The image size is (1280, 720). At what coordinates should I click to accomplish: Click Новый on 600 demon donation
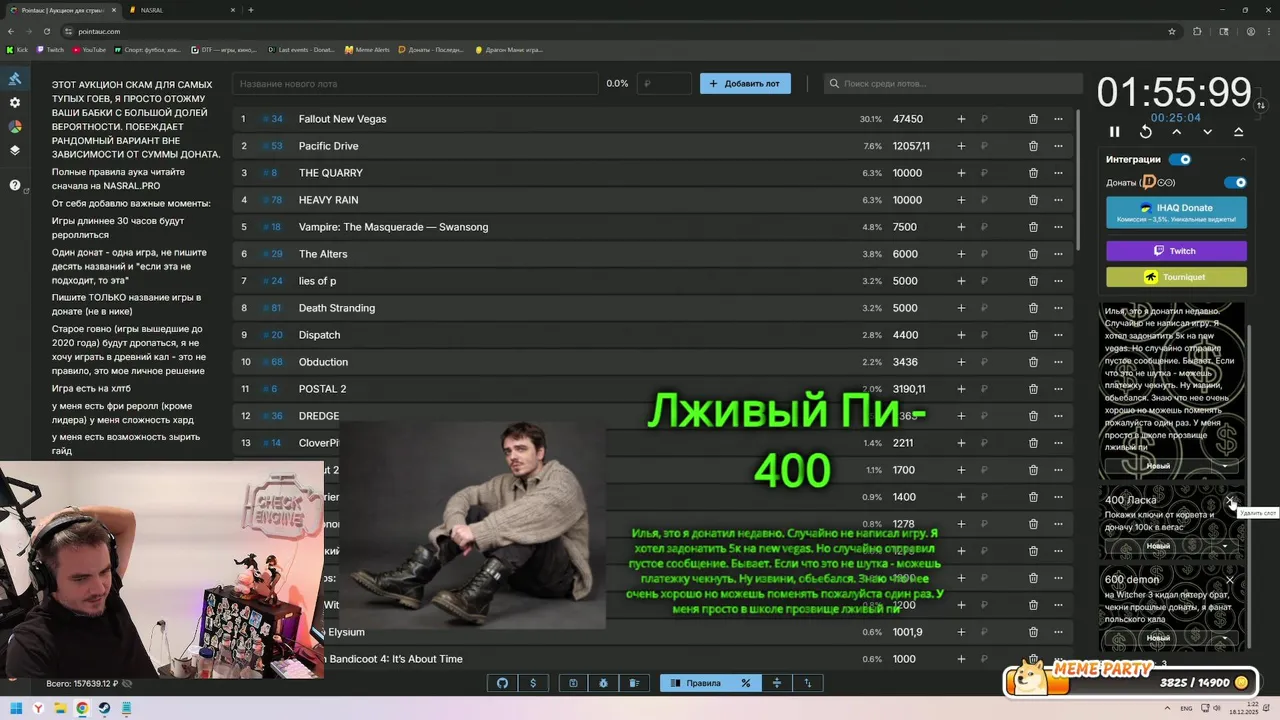coord(1158,638)
